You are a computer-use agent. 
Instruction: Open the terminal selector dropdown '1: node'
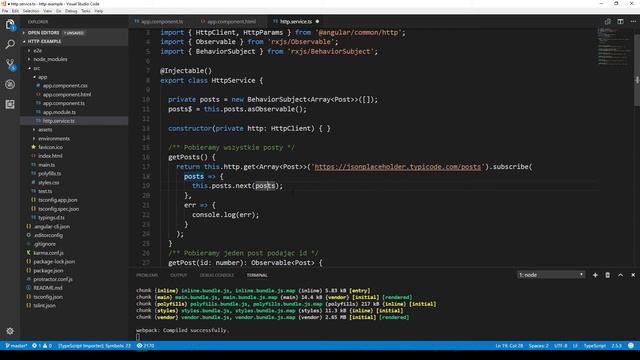point(551,275)
